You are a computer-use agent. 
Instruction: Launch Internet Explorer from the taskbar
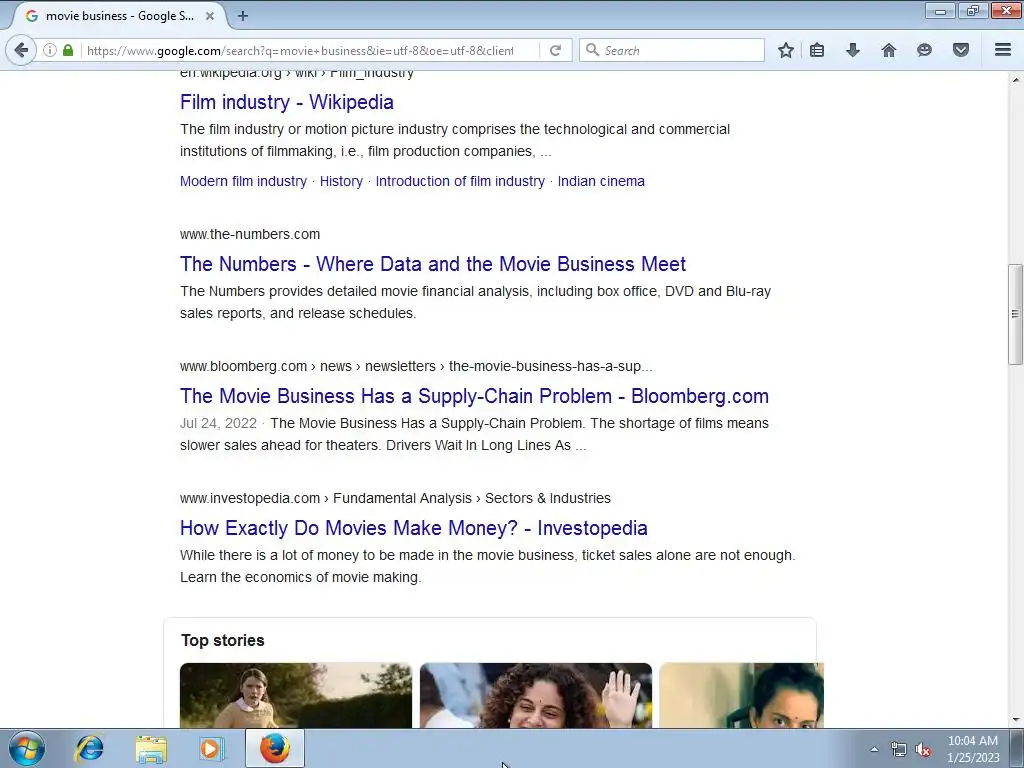click(x=89, y=748)
